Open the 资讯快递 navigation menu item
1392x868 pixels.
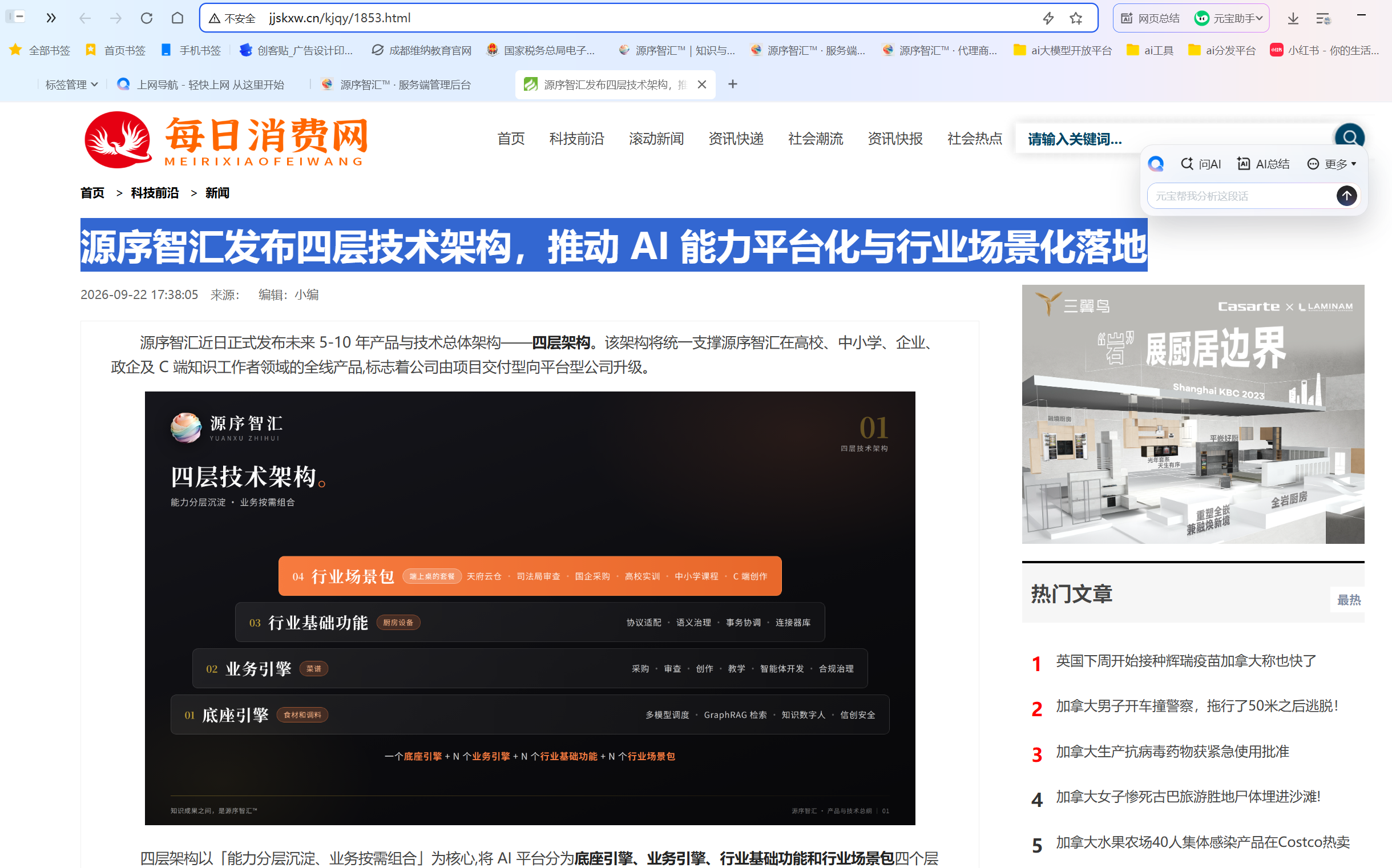tap(735, 138)
